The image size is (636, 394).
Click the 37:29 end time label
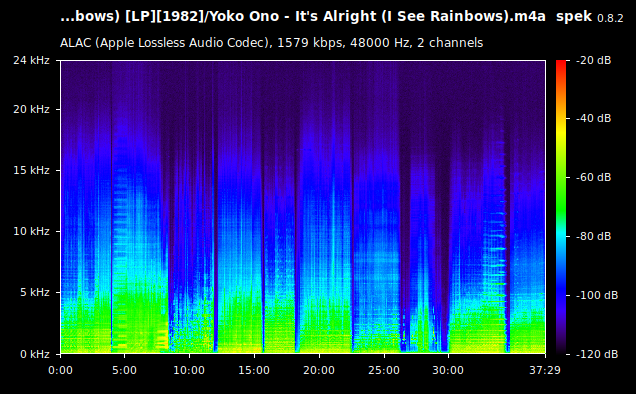click(x=545, y=370)
